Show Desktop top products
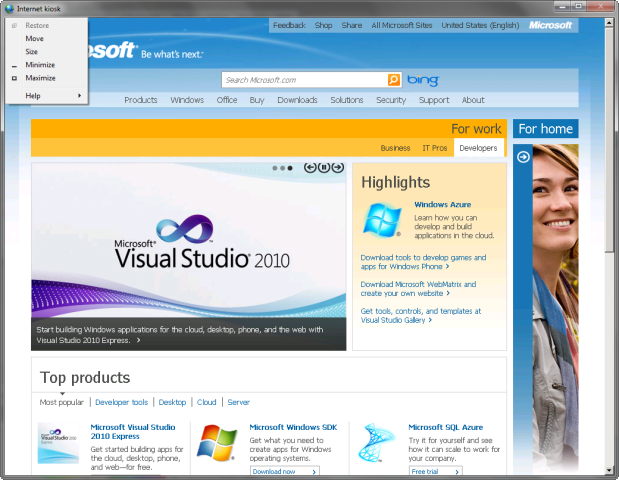The image size is (619, 480). click(172, 402)
